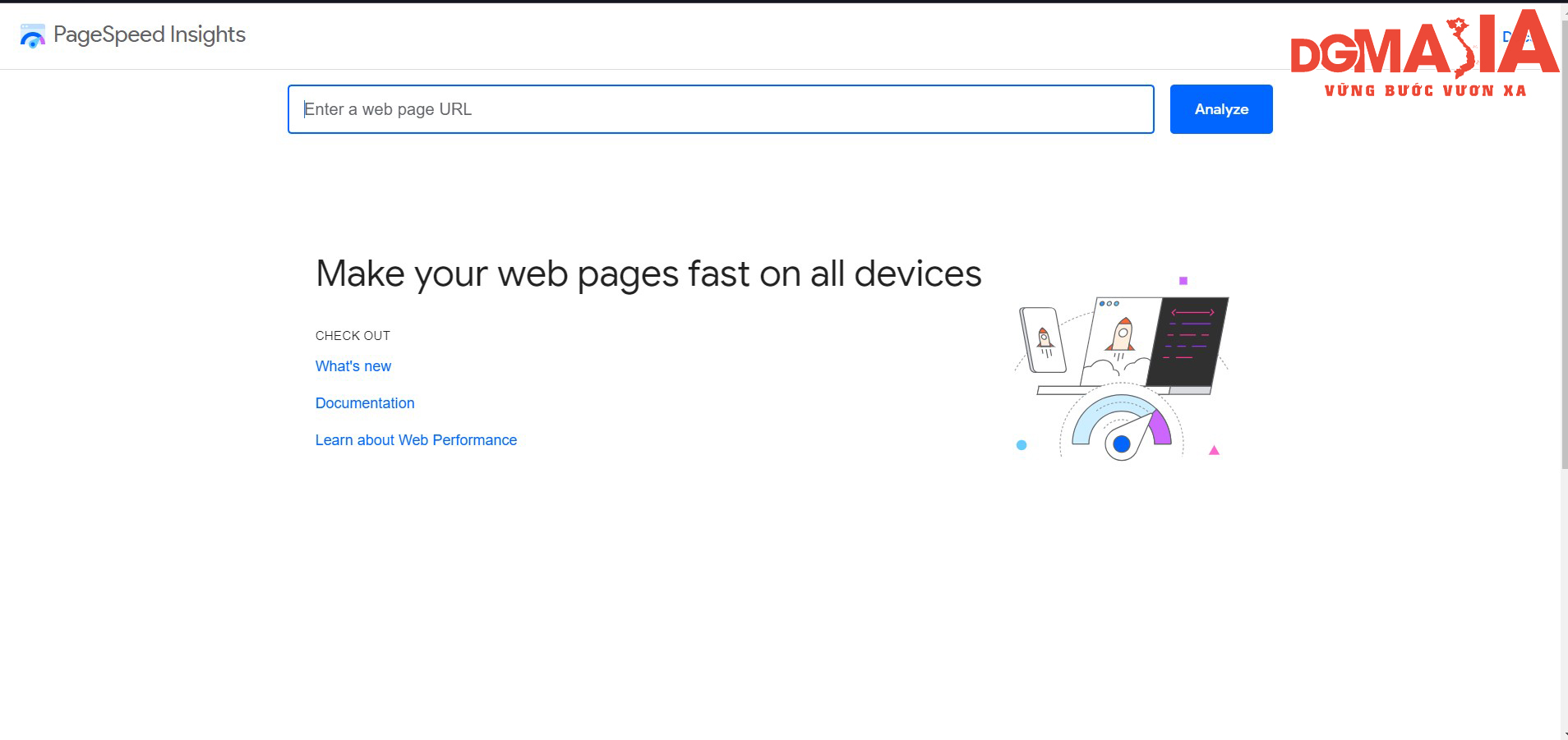Viewport: 1568px width, 740px height.
Task: Open the PageSpeed Insights title link
Action: tap(150, 34)
